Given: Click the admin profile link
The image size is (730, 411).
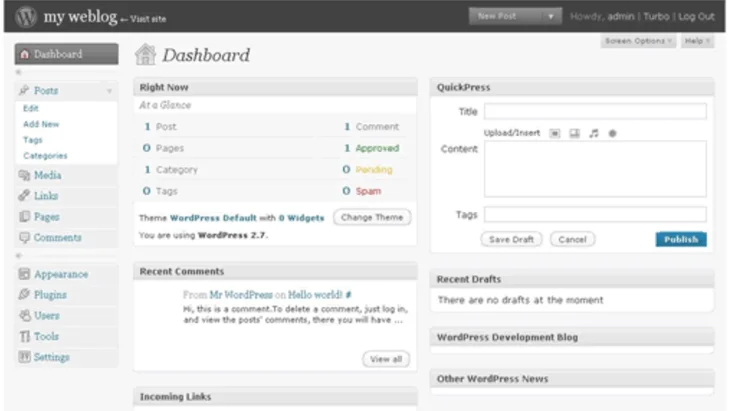Looking at the screenshot, I should [x=621, y=17].
